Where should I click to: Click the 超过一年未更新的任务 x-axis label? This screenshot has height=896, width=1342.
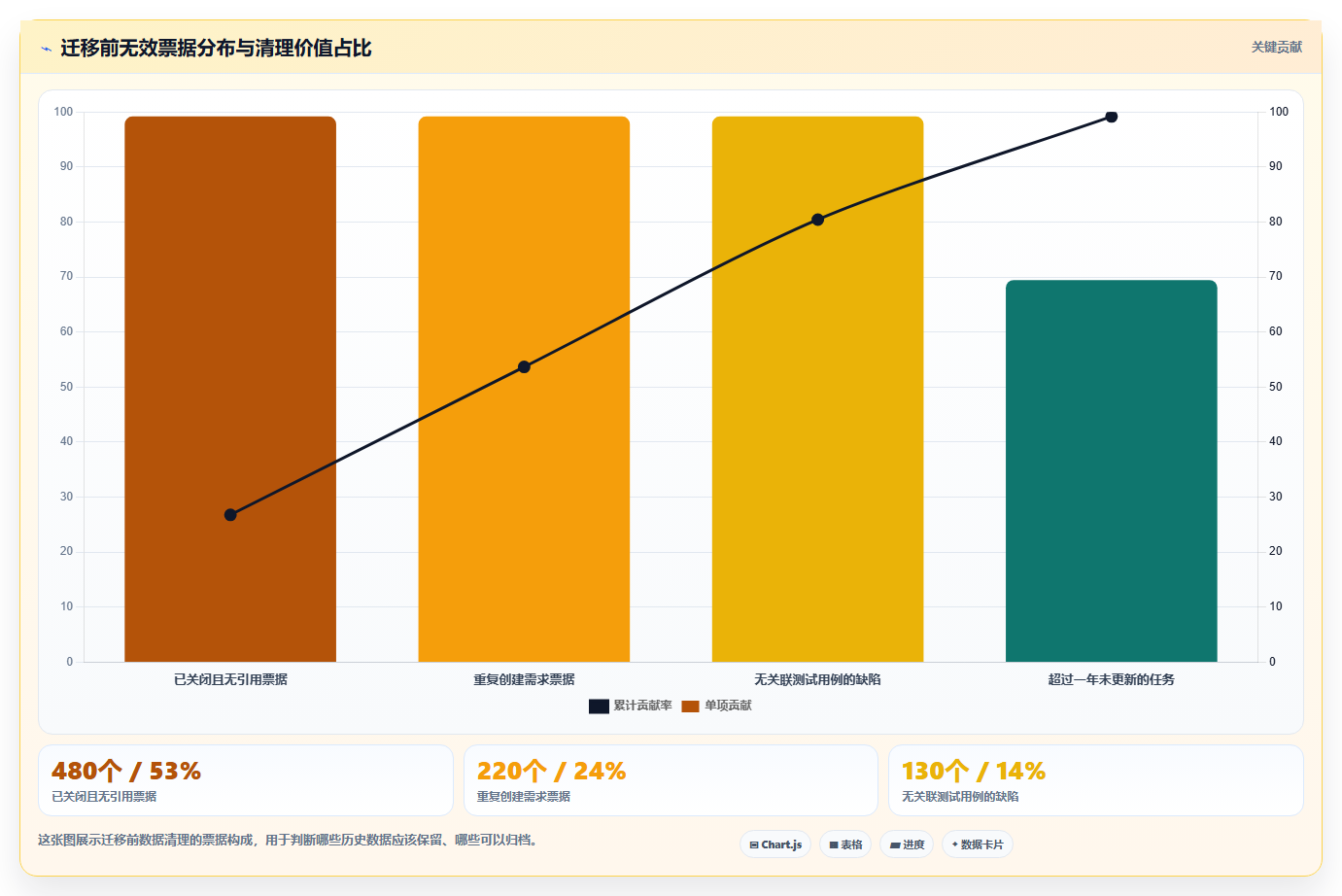click(x=1112, y=679)
